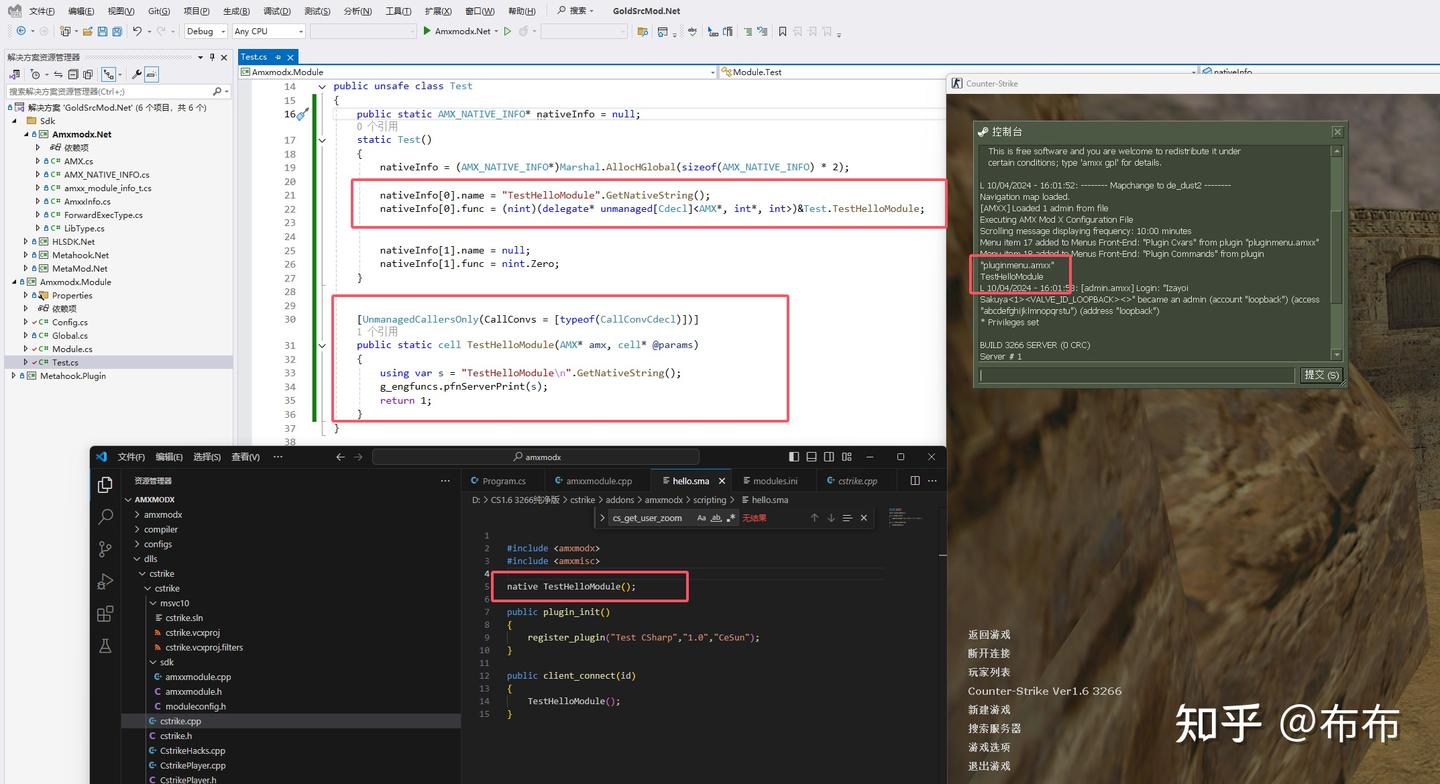Toggle Match Whole Word in find widget
Screen dimensions: 1440x784
(716, 518)
